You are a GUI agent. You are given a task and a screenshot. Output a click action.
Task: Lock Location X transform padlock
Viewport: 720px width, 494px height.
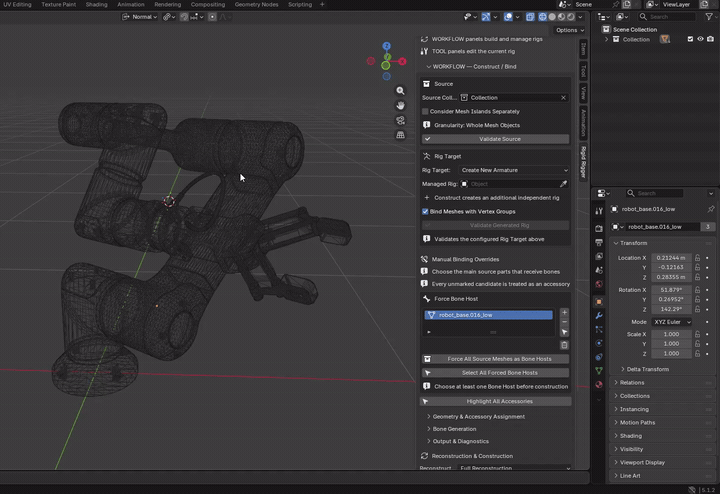(x=698, y=258)
